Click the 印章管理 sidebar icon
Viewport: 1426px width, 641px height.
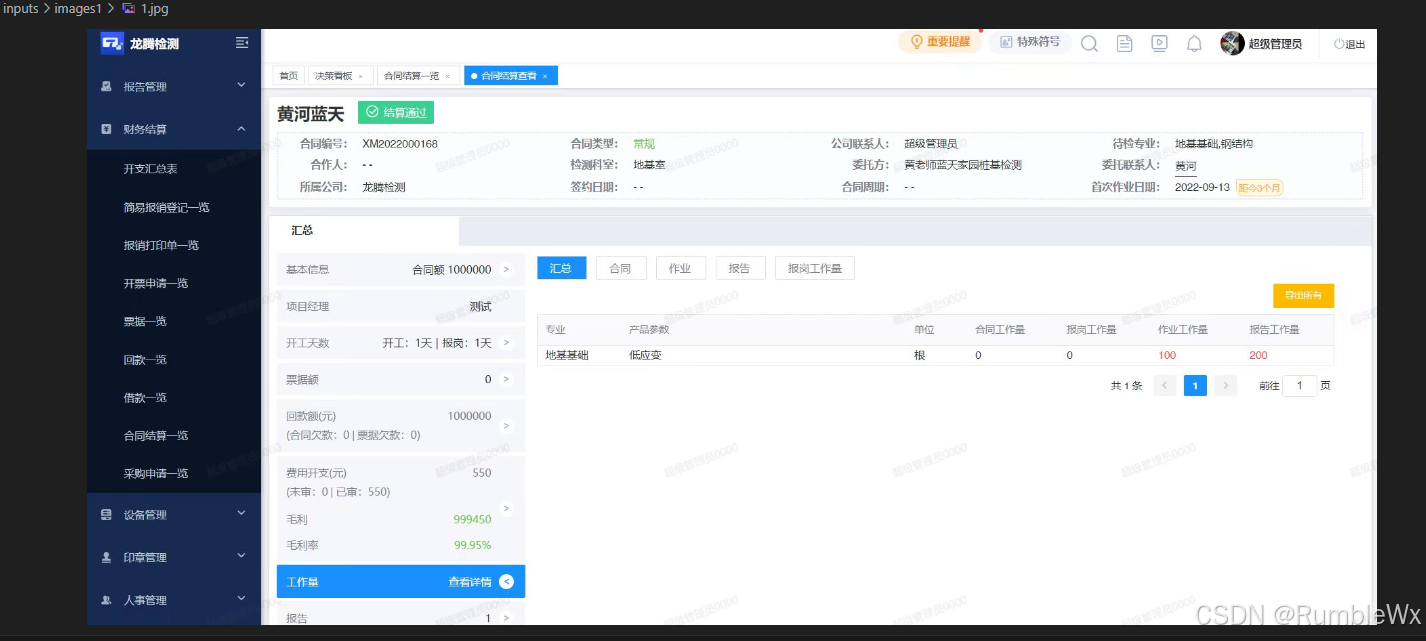106,557
